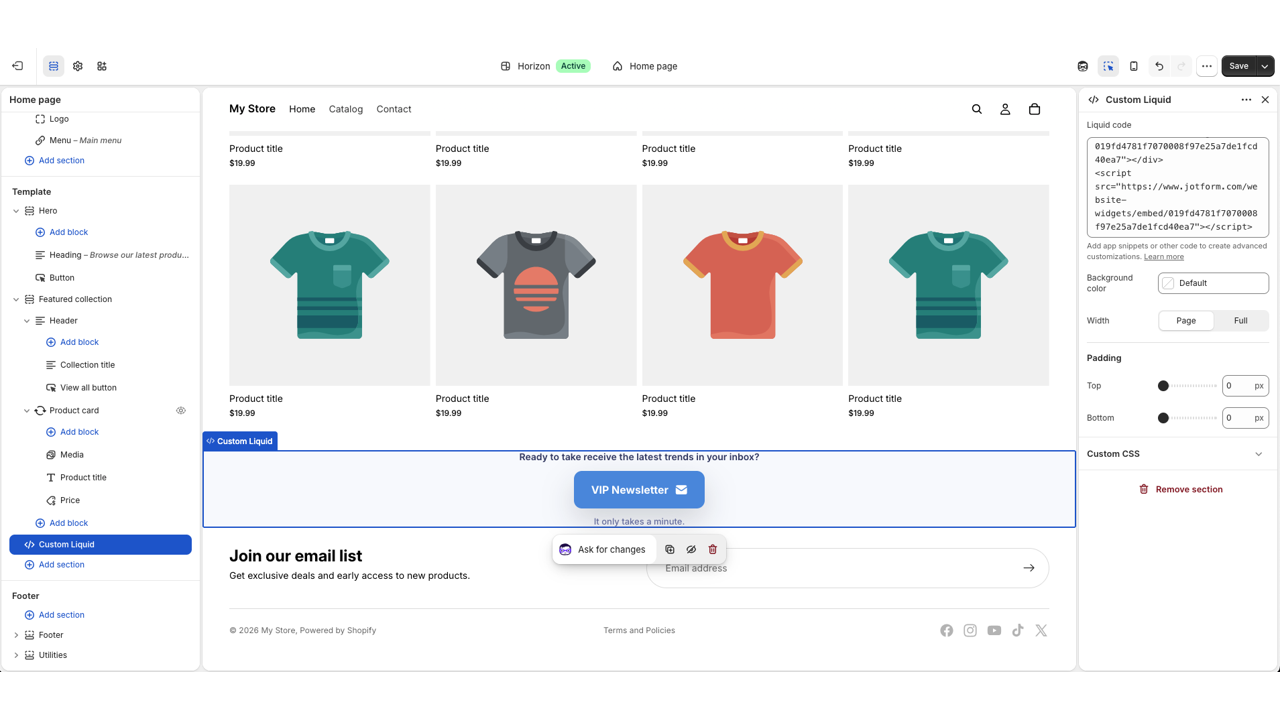Open the Catalog menu link in preview
The height and width of the screenshot is (720, 1280).
[346, 109]
